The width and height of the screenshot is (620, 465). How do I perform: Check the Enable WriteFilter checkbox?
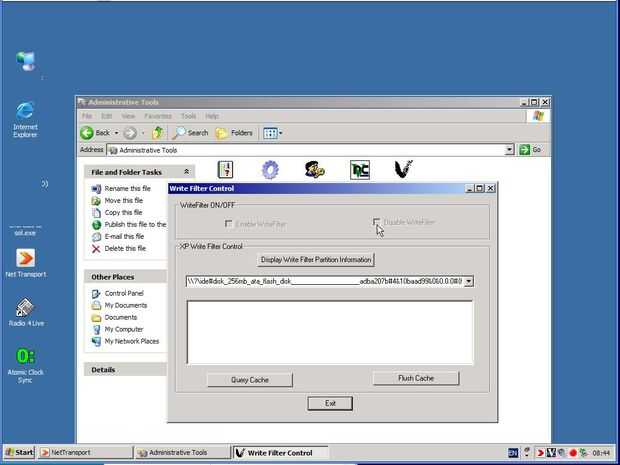point(228,224)
